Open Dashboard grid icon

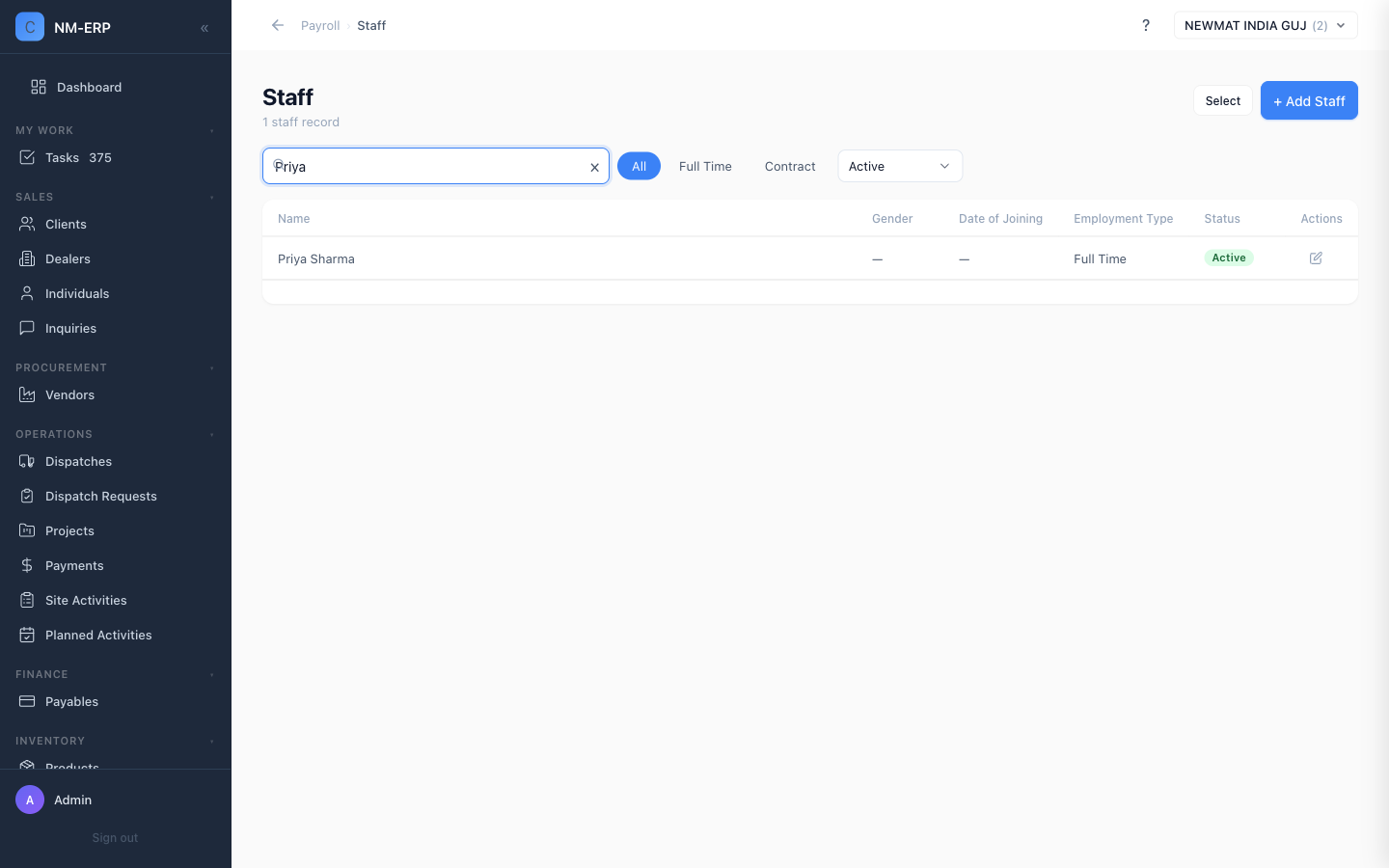pyautogui.click(x=39, y=87)
